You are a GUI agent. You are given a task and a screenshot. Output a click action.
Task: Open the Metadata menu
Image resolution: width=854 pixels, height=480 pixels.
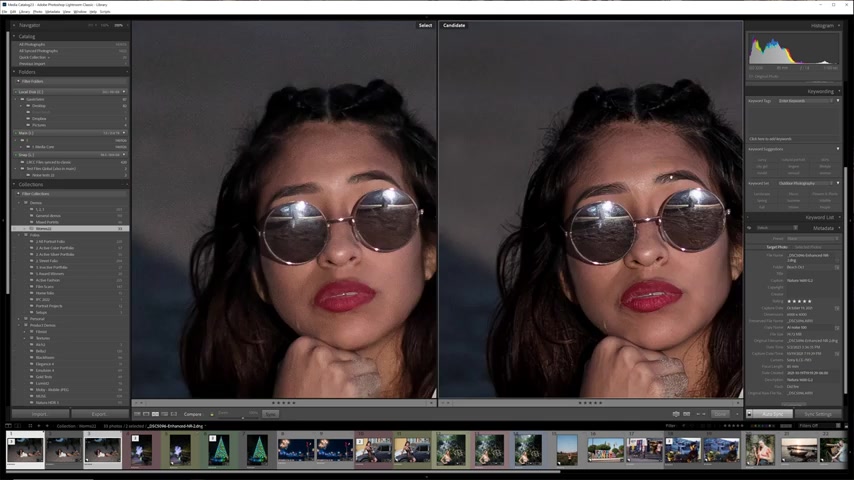point(52,12)
